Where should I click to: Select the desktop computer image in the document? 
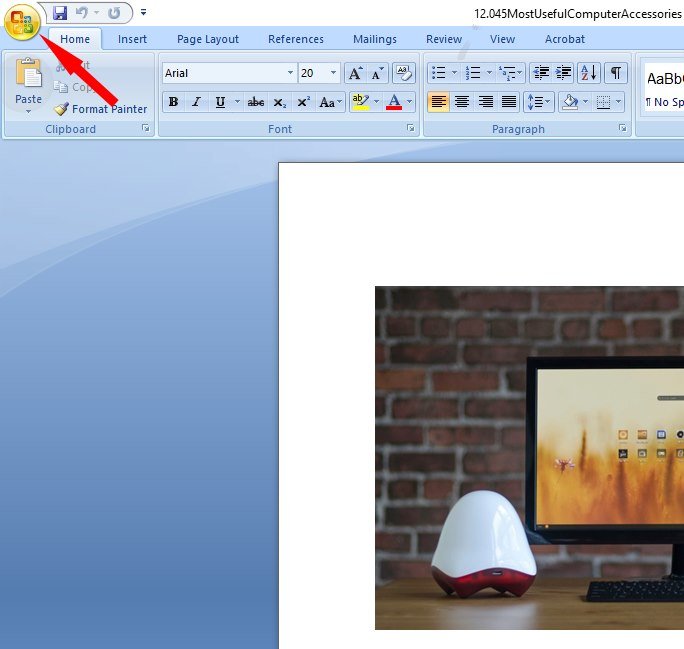[x=529, y=458]
